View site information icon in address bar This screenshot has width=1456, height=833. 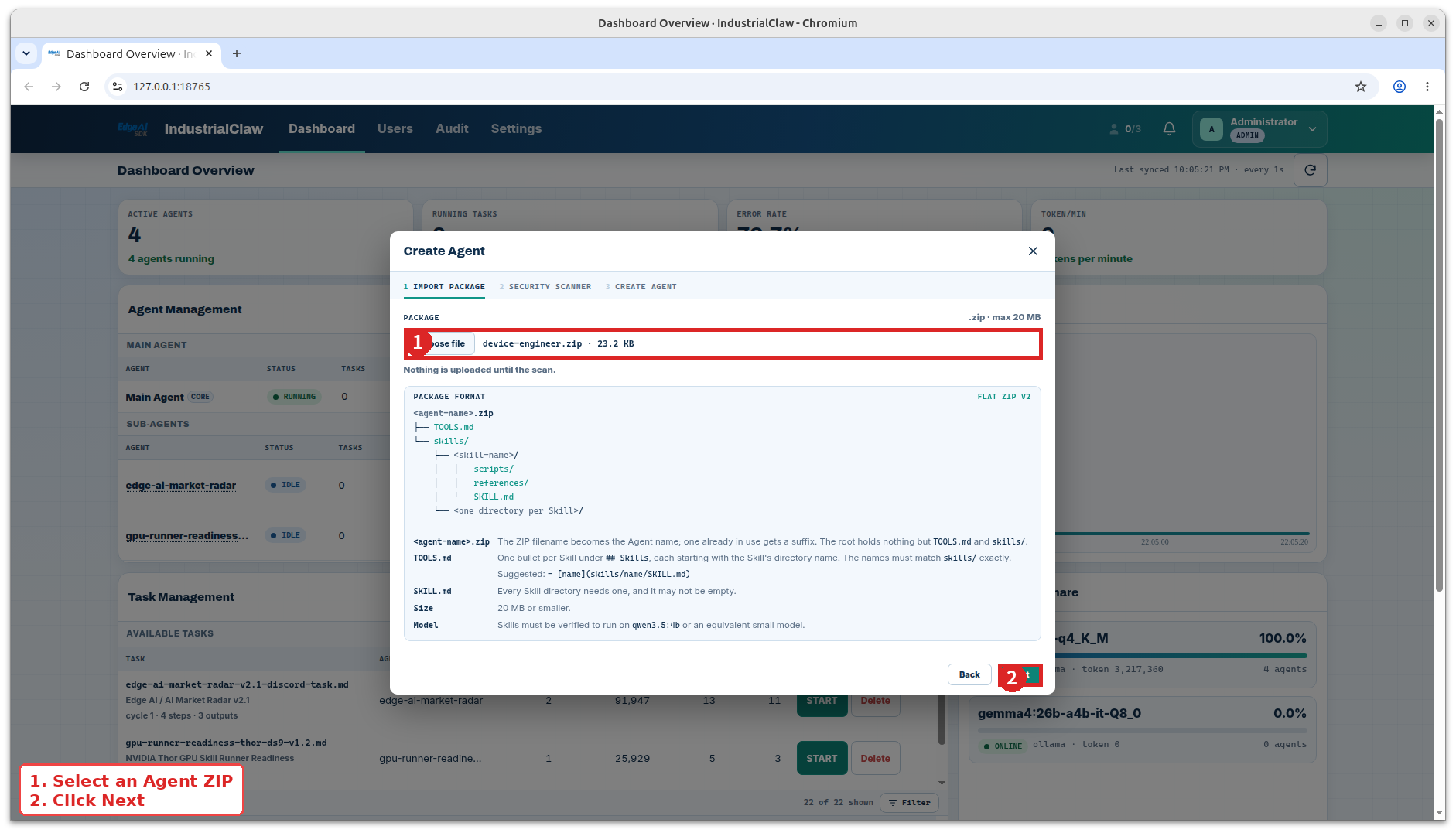point(118,87)
